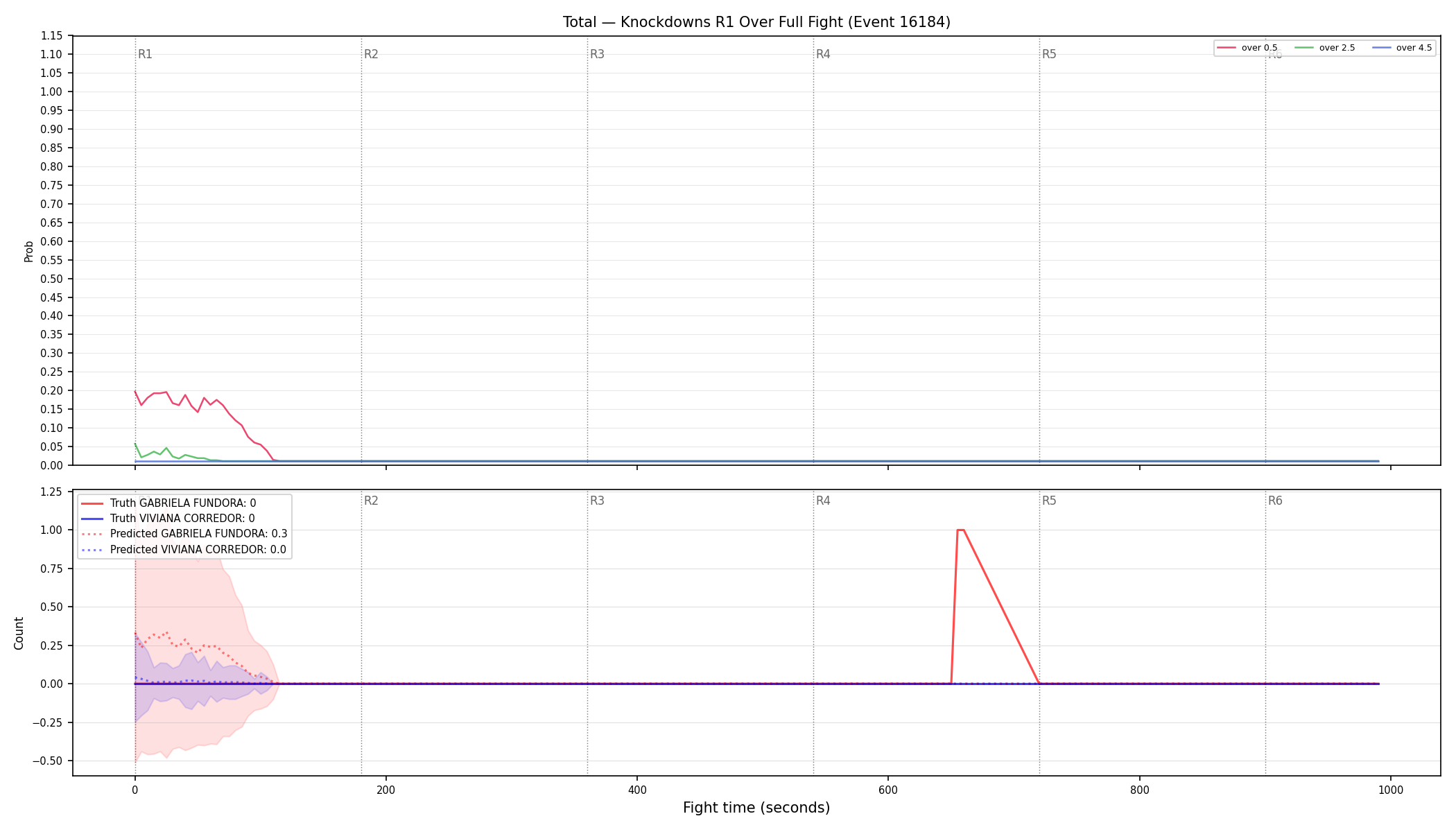This screenshot has width=1456, height=832.
Task: Click the 1.15 tick on Prob axis
Action: click(x=51, y=36)
